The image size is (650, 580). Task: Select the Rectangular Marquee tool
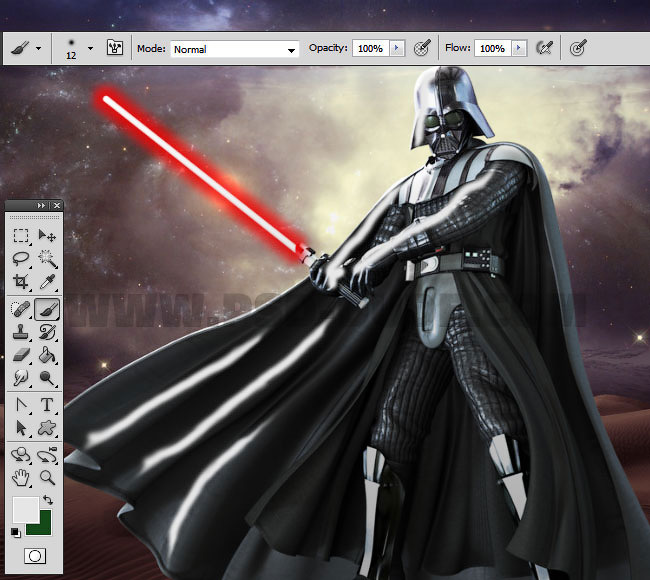[x=20, y=235]
